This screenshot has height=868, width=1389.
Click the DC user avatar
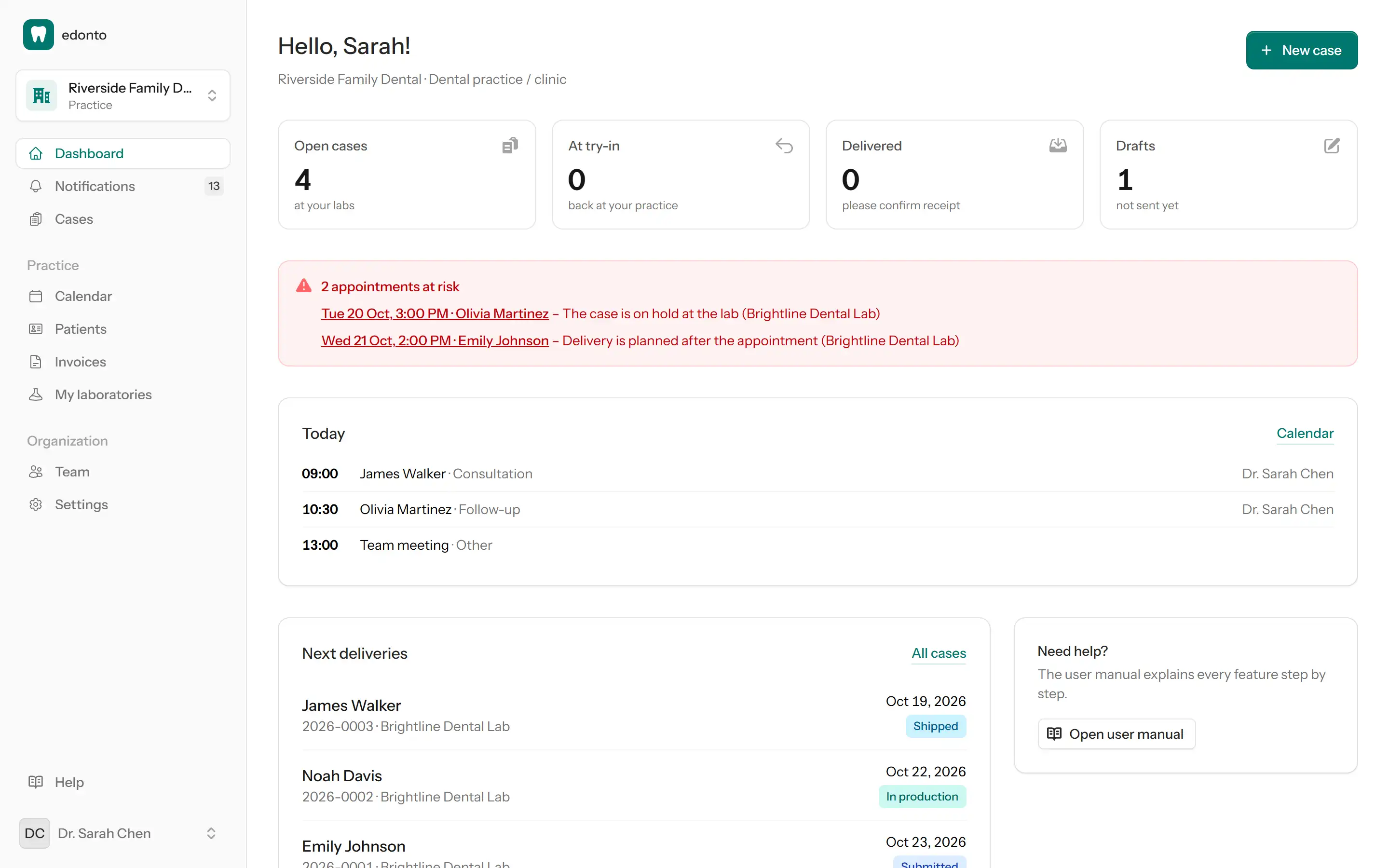click(34, 833)
